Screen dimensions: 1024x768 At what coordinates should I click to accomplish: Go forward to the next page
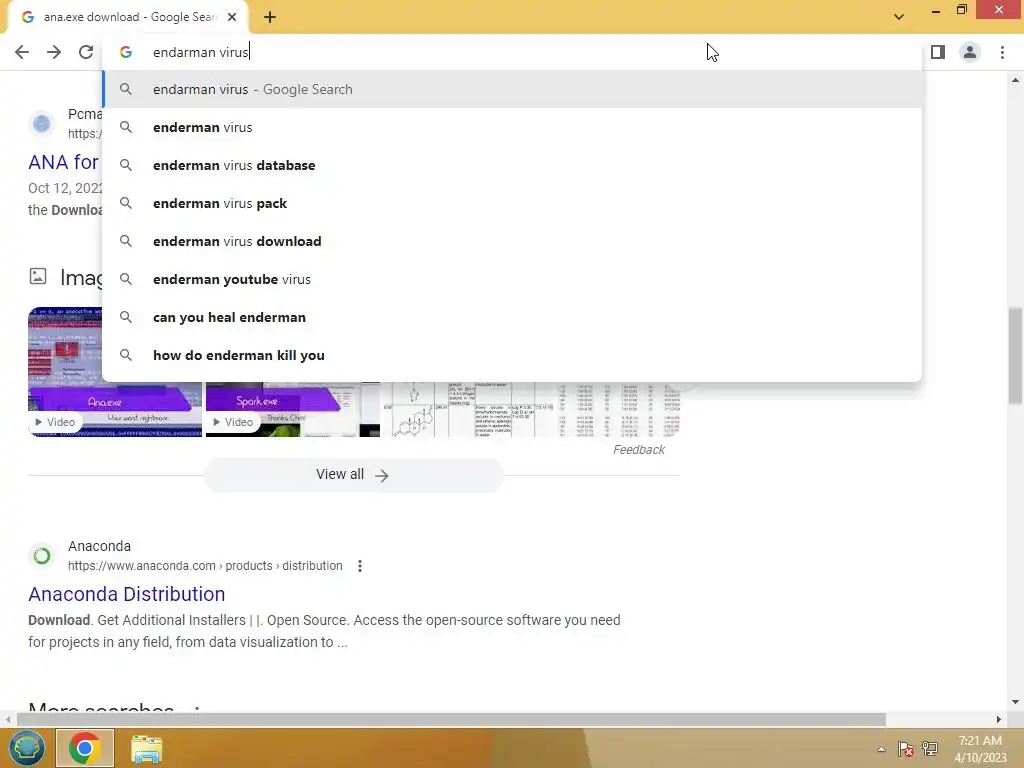(x=54, y=52)
